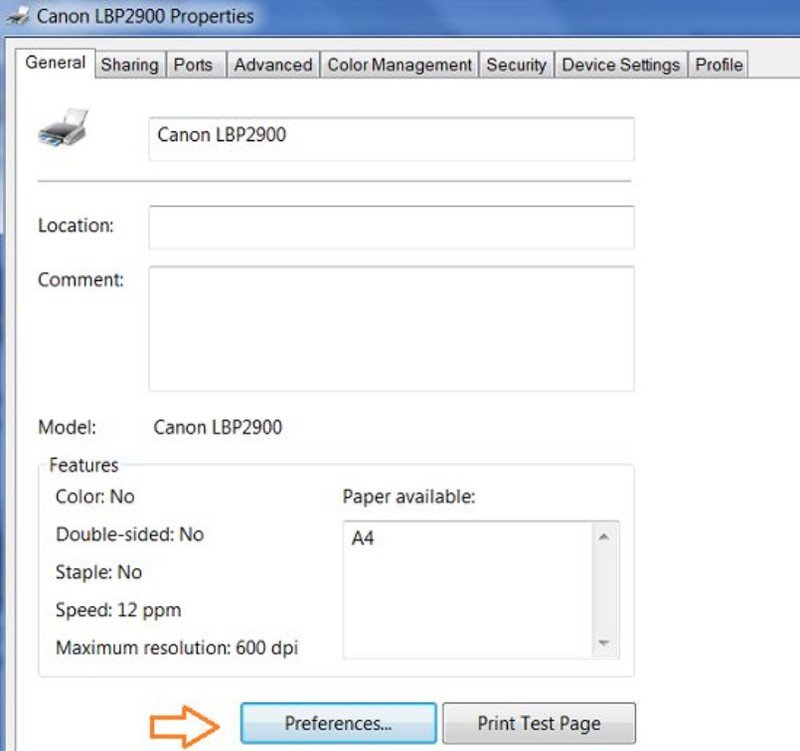This screenshot has width=800, height=751.
Task: Click the printer icon beside the name field
Action: pyautogui.click(x=64, y=129)
